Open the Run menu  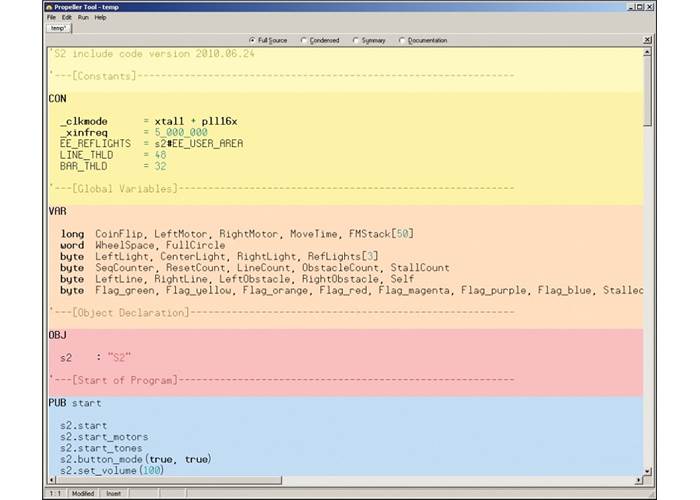pos(82,17)
